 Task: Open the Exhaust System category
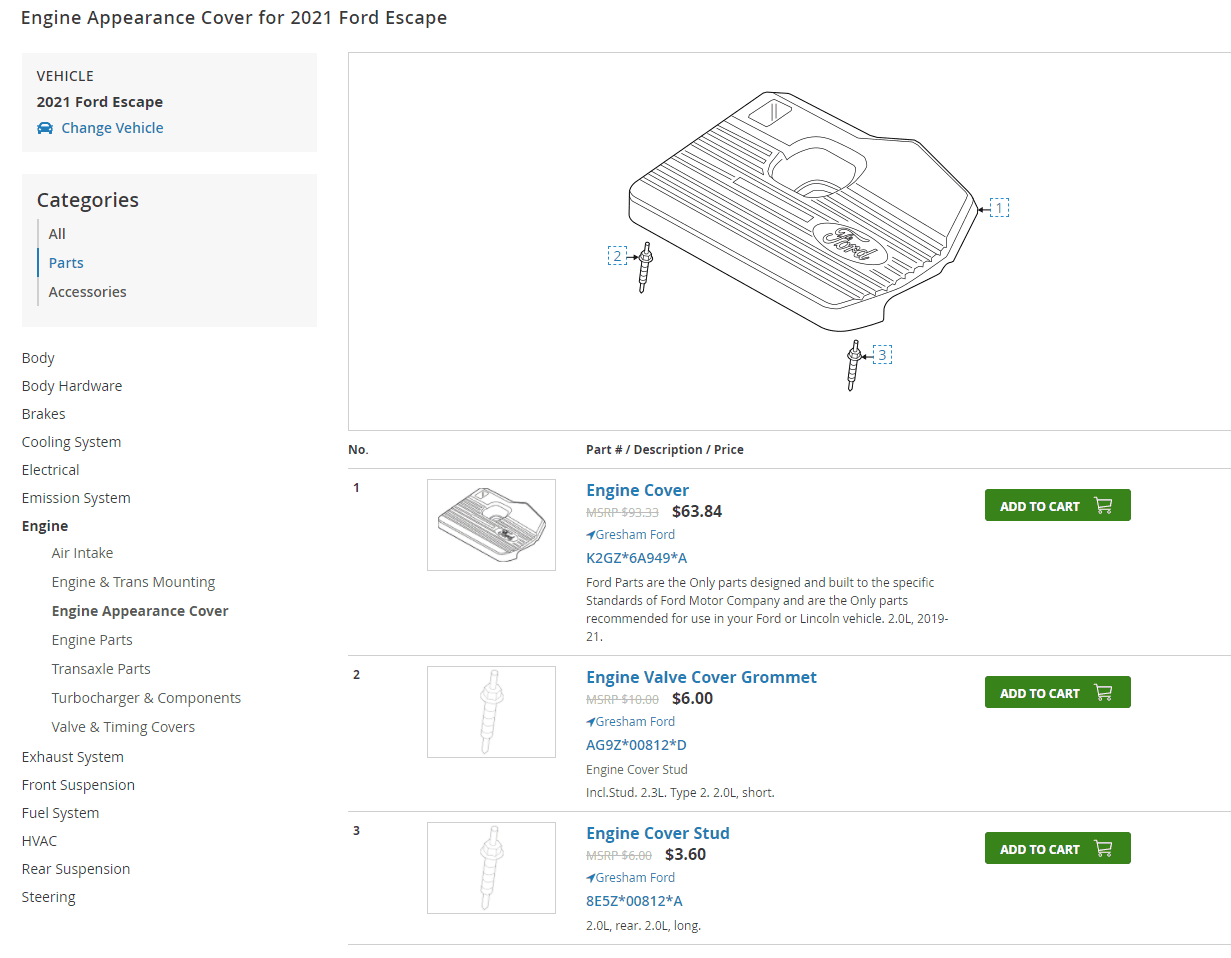(73, 757)
